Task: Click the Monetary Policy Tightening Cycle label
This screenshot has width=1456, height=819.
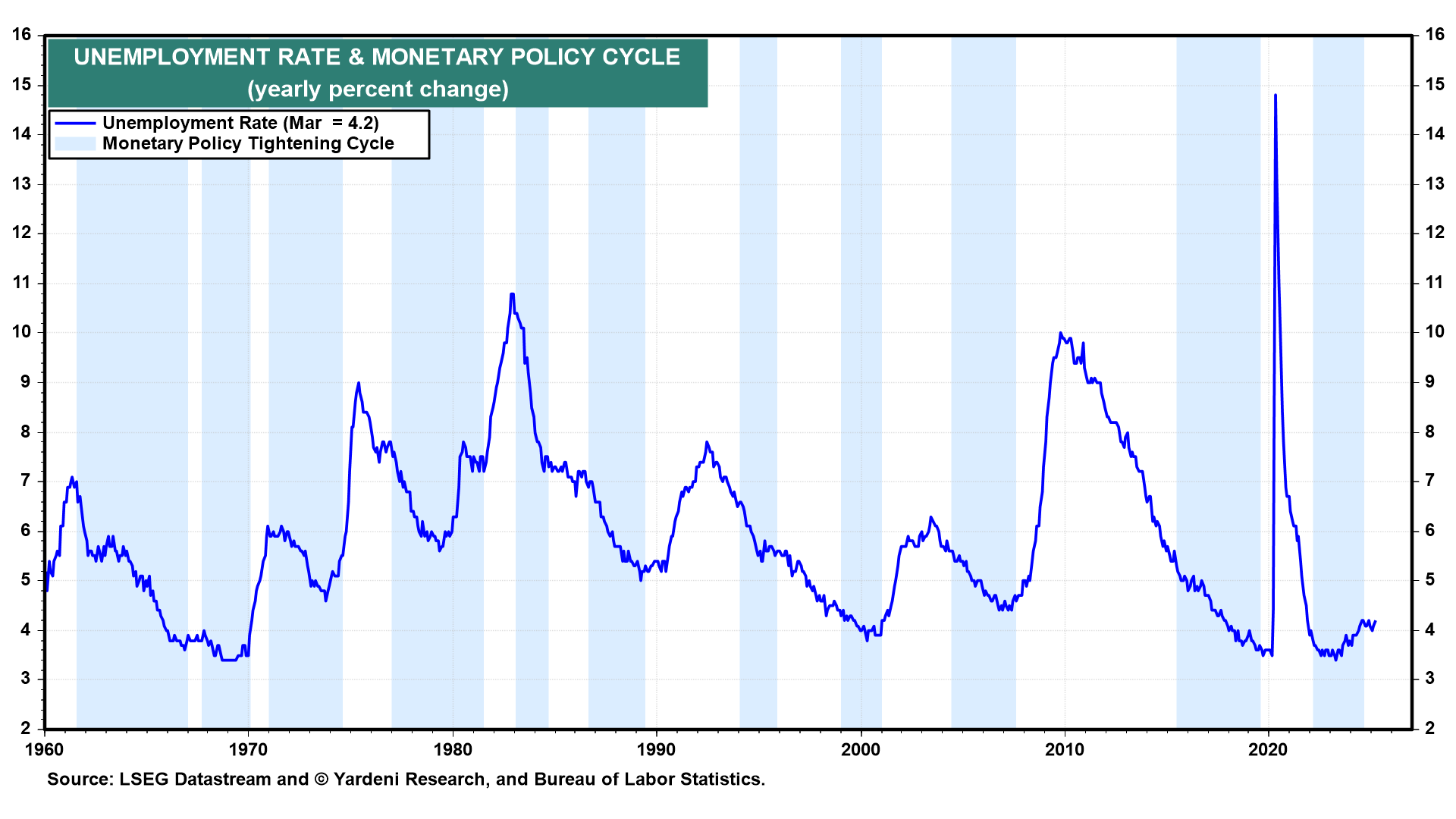Action: point(248,144)
